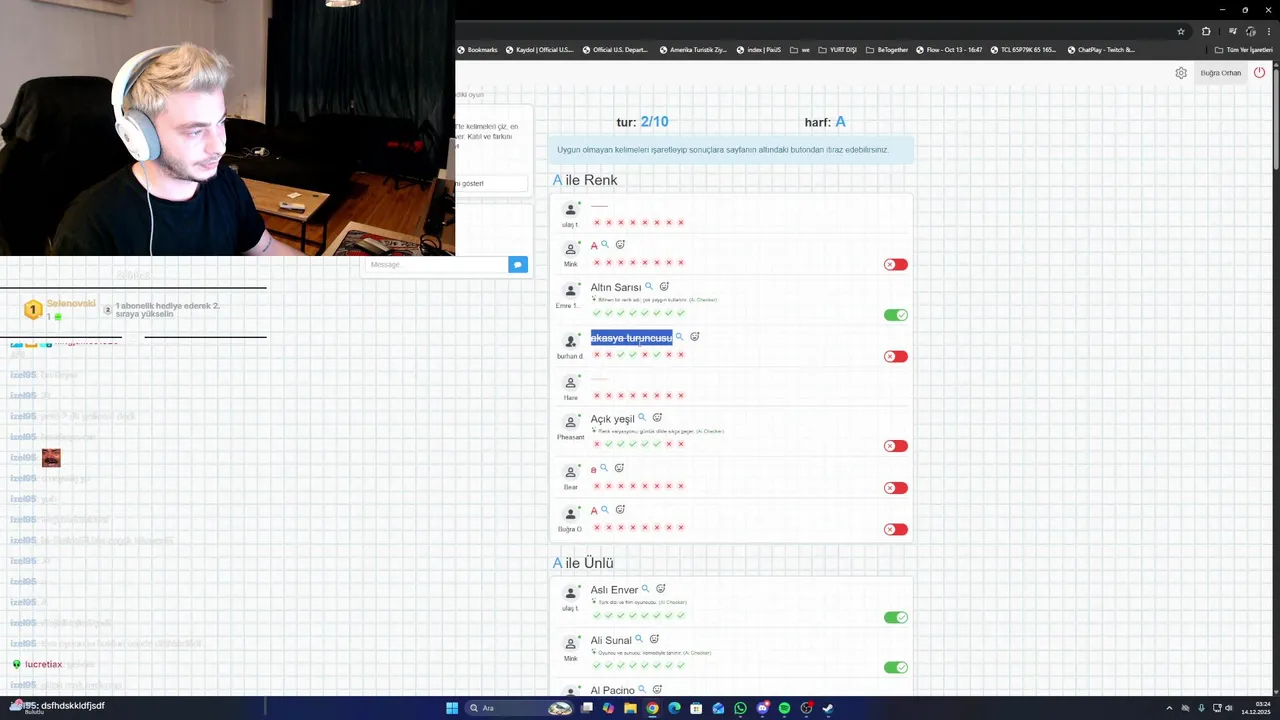Click search icon beside Al Pacino
The image size is (1280, 720).
(642, 690)
